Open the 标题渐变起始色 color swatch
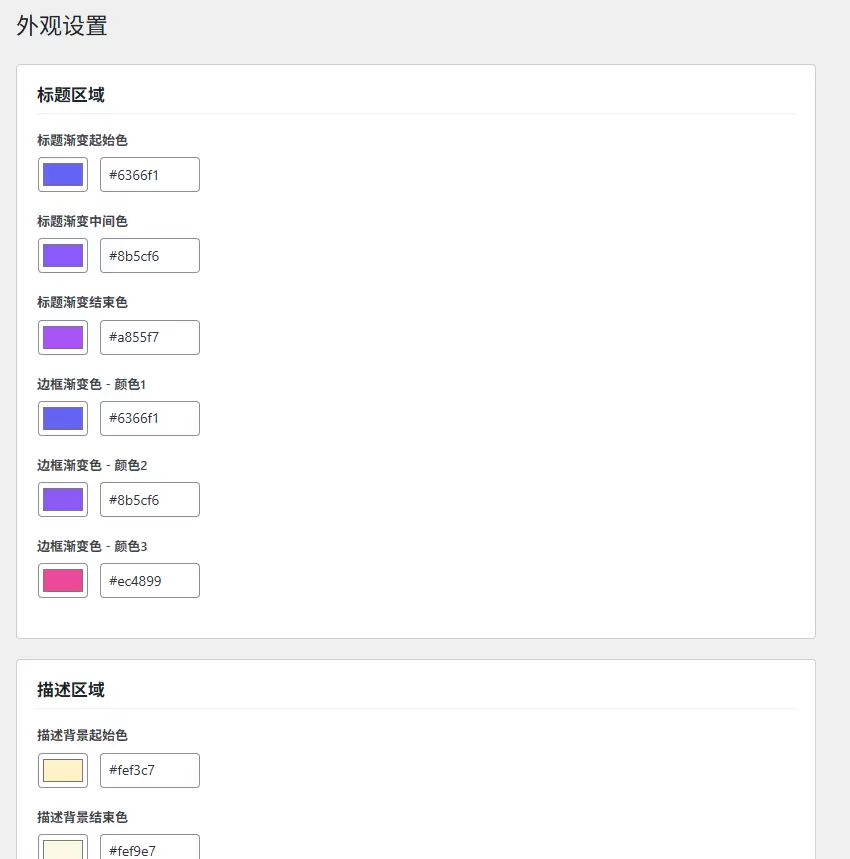This screenshot has width=850, height=859. pos(63,174)
